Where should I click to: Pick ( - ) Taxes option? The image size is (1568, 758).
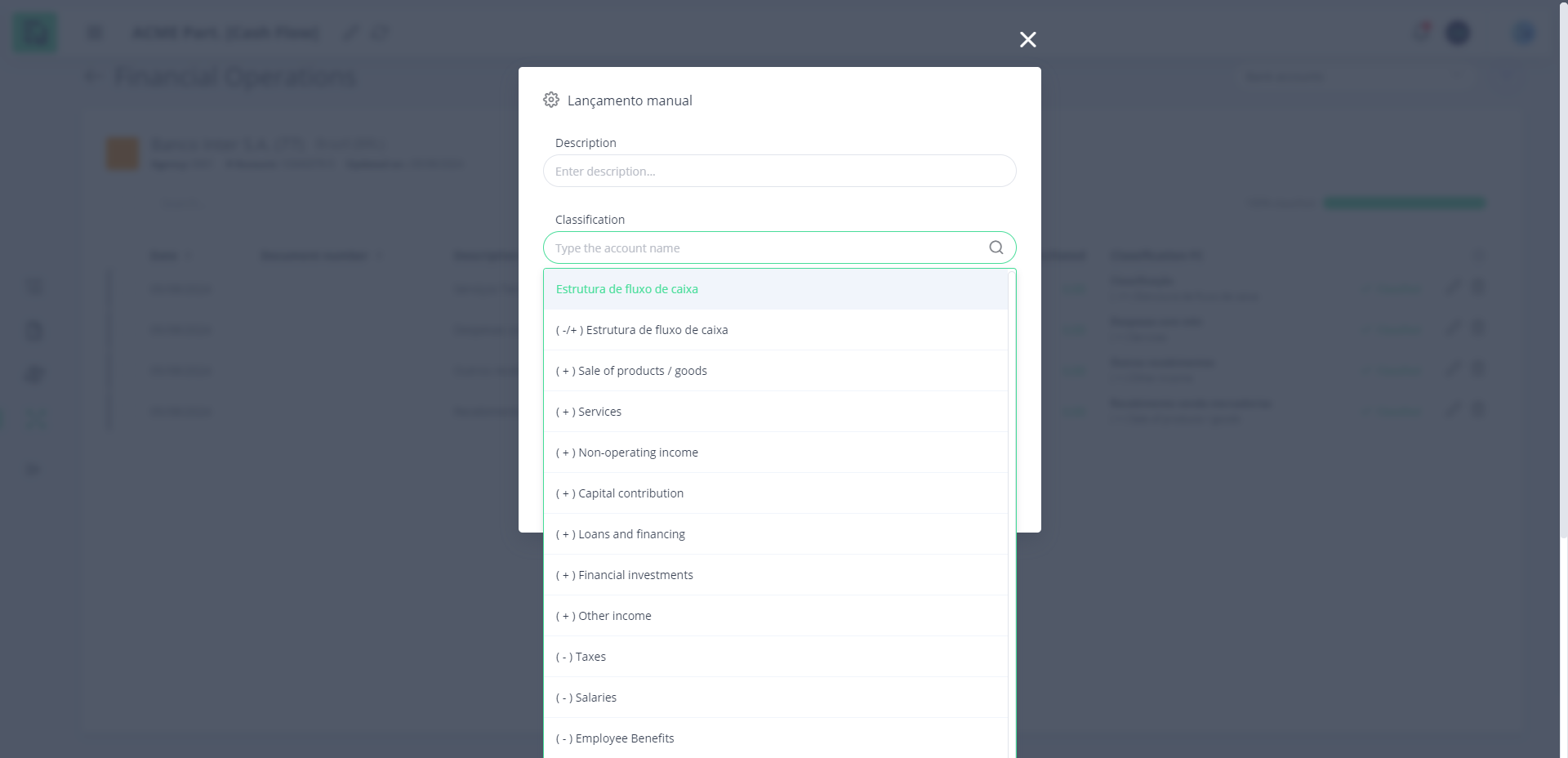(776, 657)
